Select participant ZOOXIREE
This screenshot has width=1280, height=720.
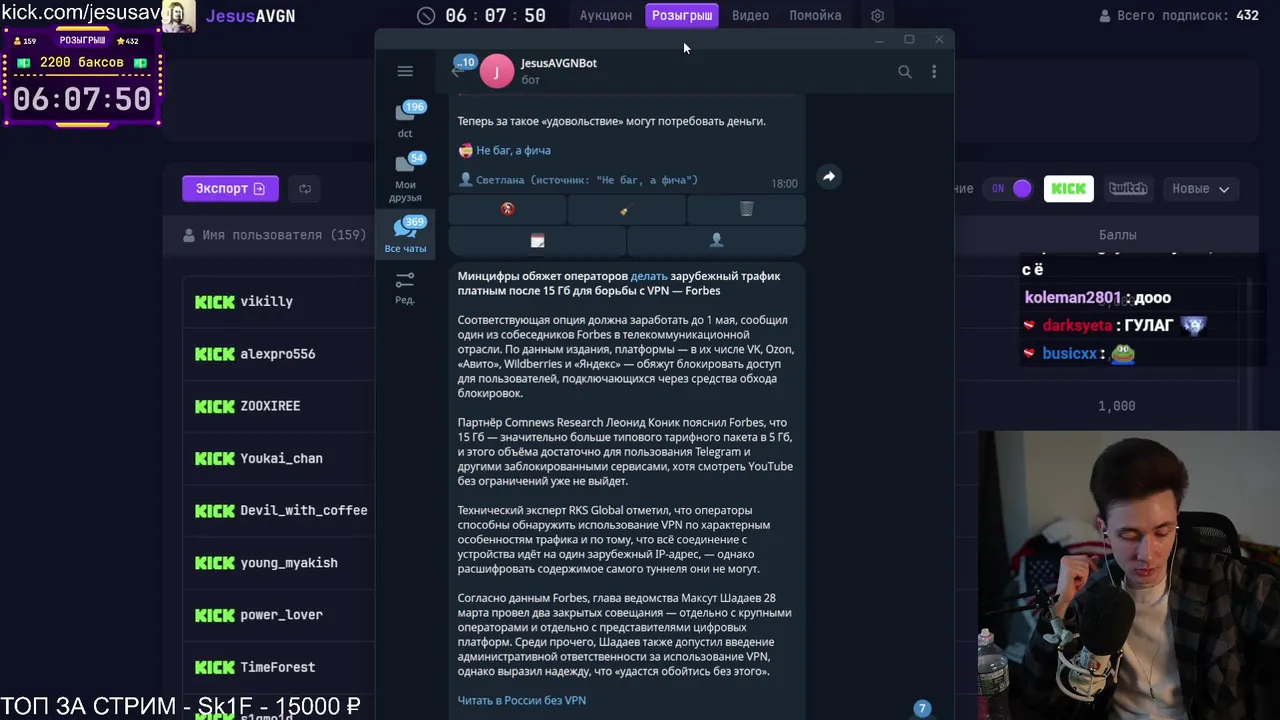pyautogui.click(x=270, y=406)
